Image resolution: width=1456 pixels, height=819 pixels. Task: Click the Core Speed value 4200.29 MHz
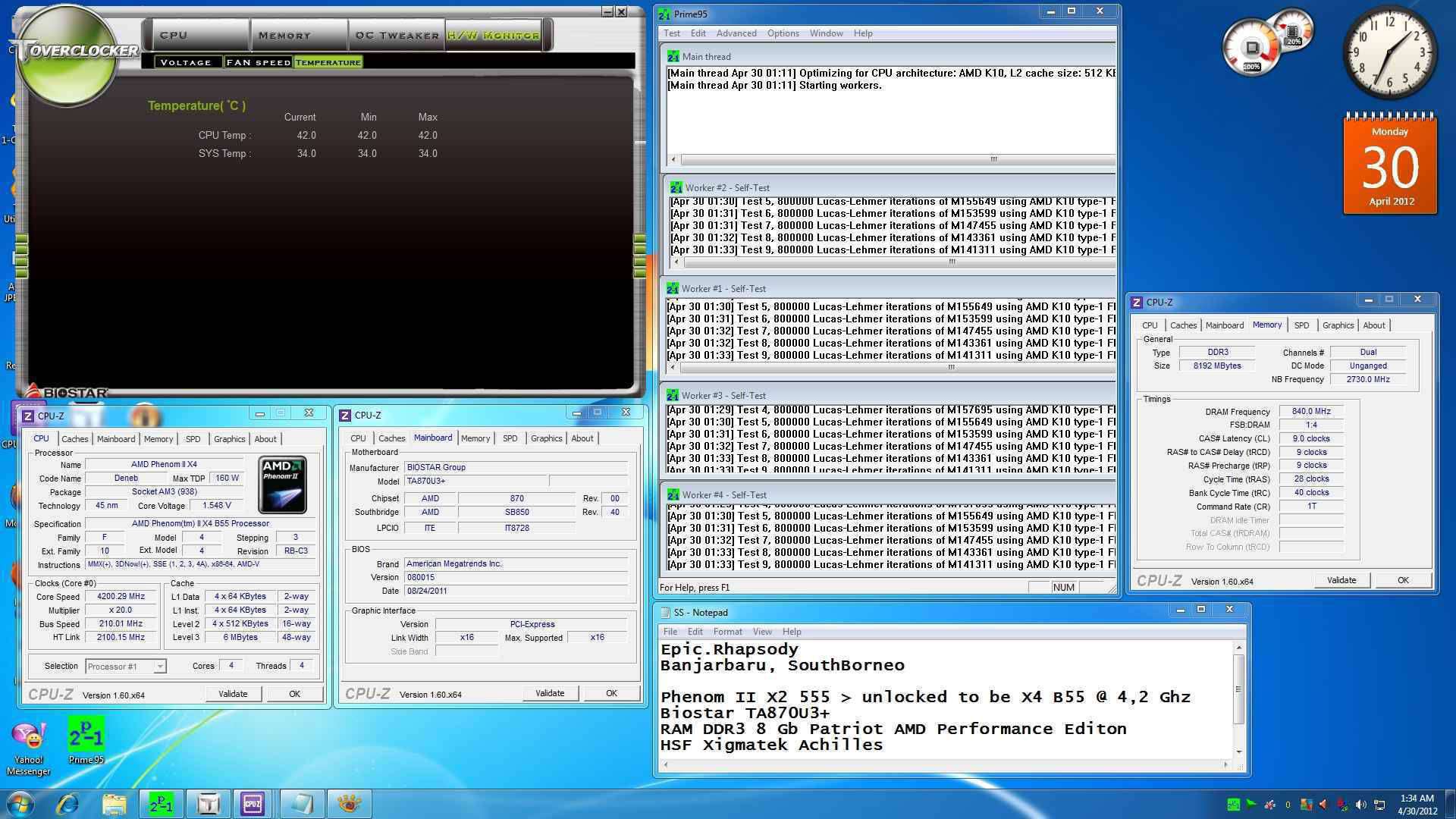tap(121, 597)
